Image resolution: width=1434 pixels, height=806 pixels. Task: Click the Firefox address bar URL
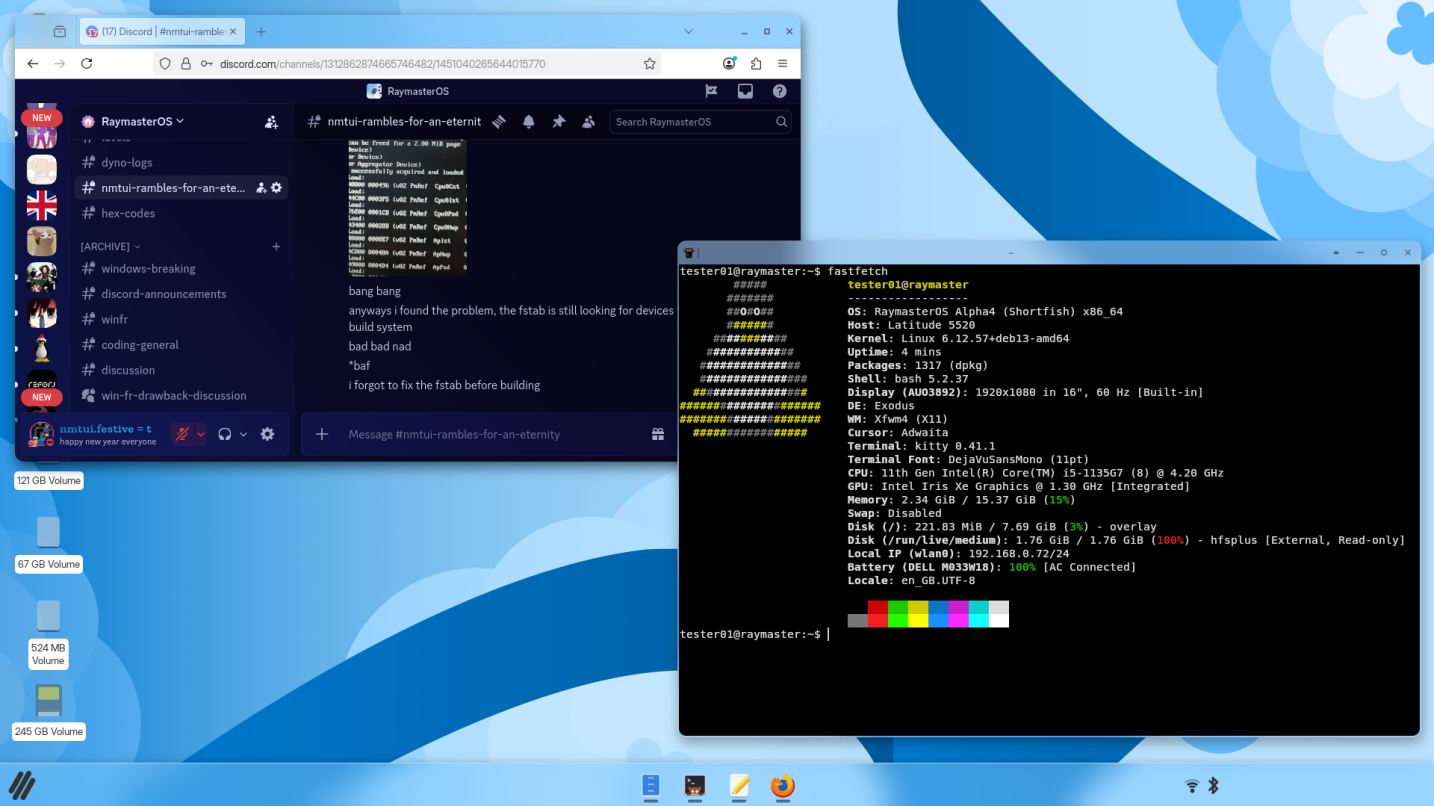click(382, 63)
